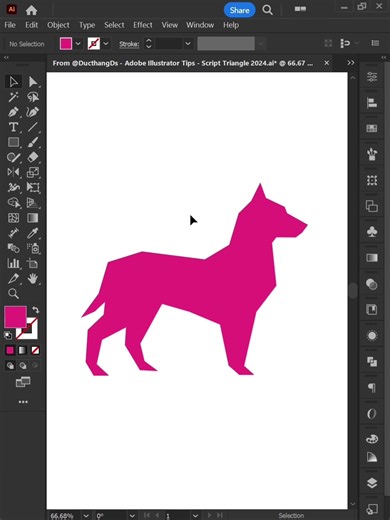Set paint mode to None
Image resolution: width=390 pixels, height=520 pixels.
pyautogui.click(x=35, y=350)
